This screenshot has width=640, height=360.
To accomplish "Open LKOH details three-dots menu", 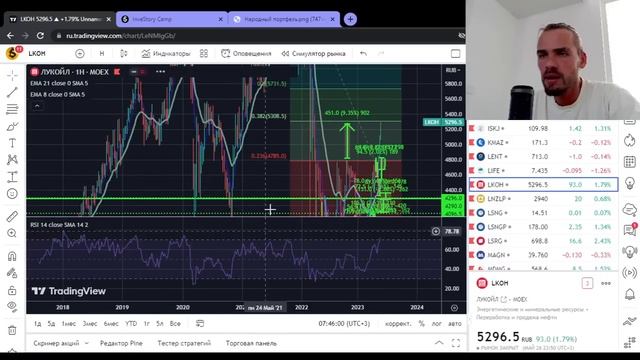I will [606, 283].
